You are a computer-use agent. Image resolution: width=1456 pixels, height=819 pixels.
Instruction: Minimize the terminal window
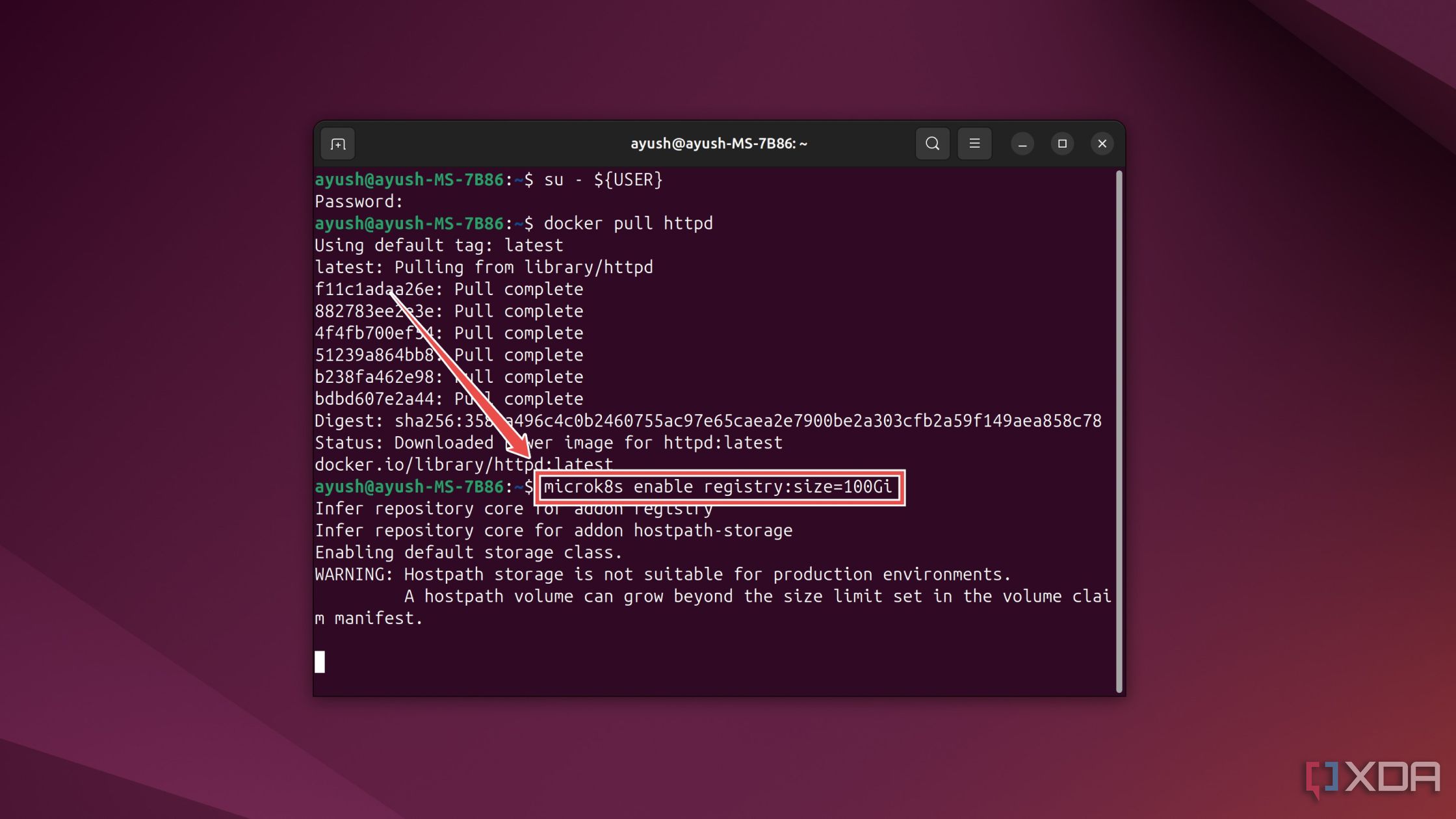[x=1022, y=144]
